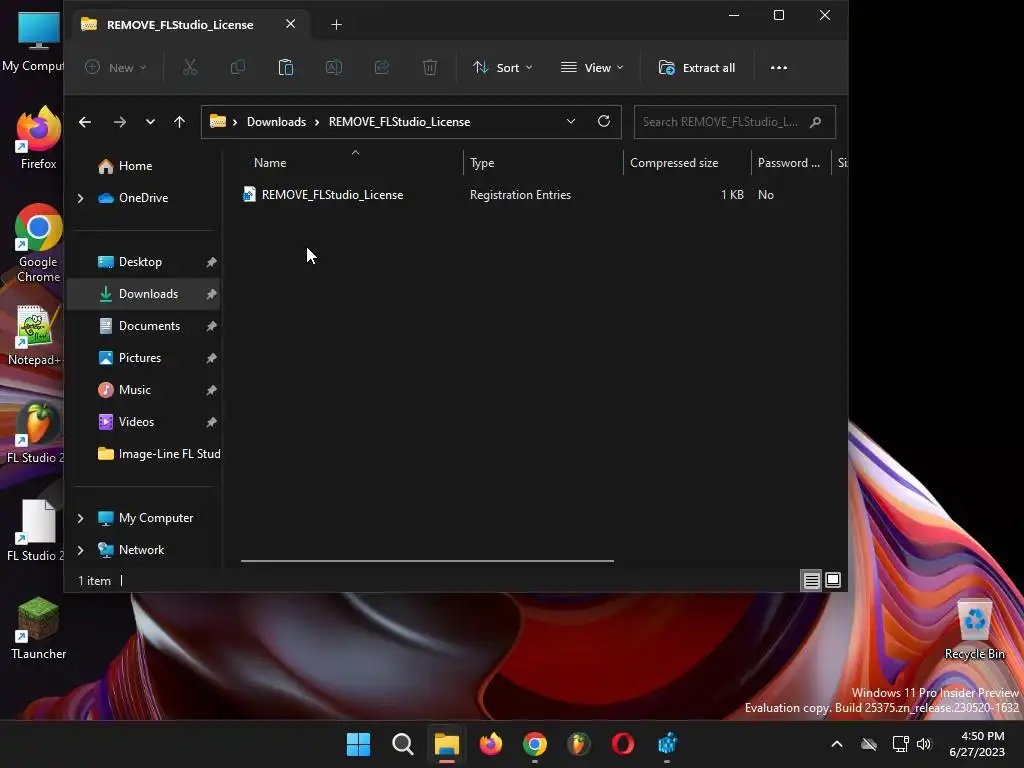This screenshot has width=1024, height=768.
Task: Click the blue robot app on taskbar
Action: pyautogui.click(x=667, y=744)
